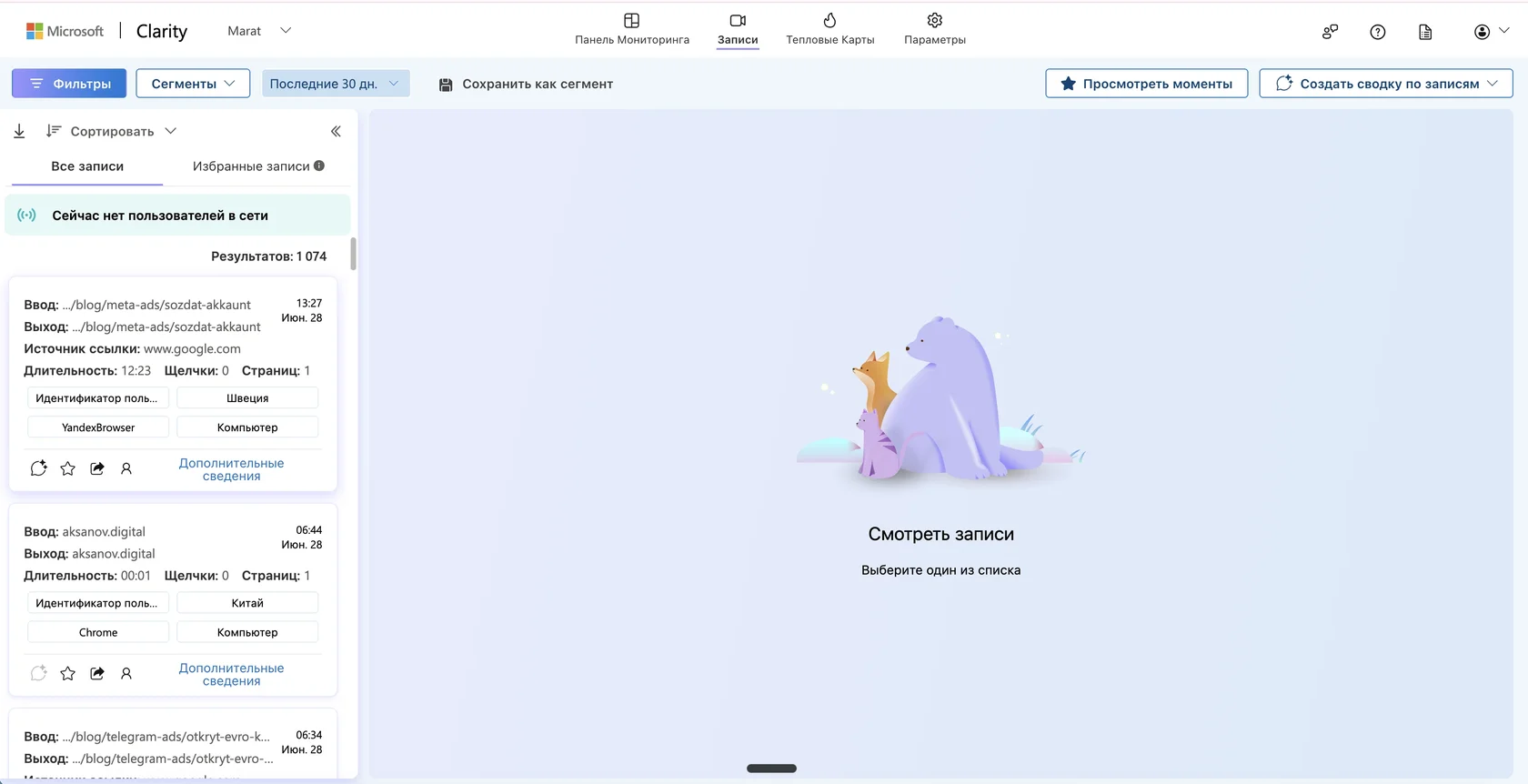Click the recordings list vertical scrollbar
The height and width of the screenshot is (784, 1528).
pyautogui.click(x=353, y=254)
